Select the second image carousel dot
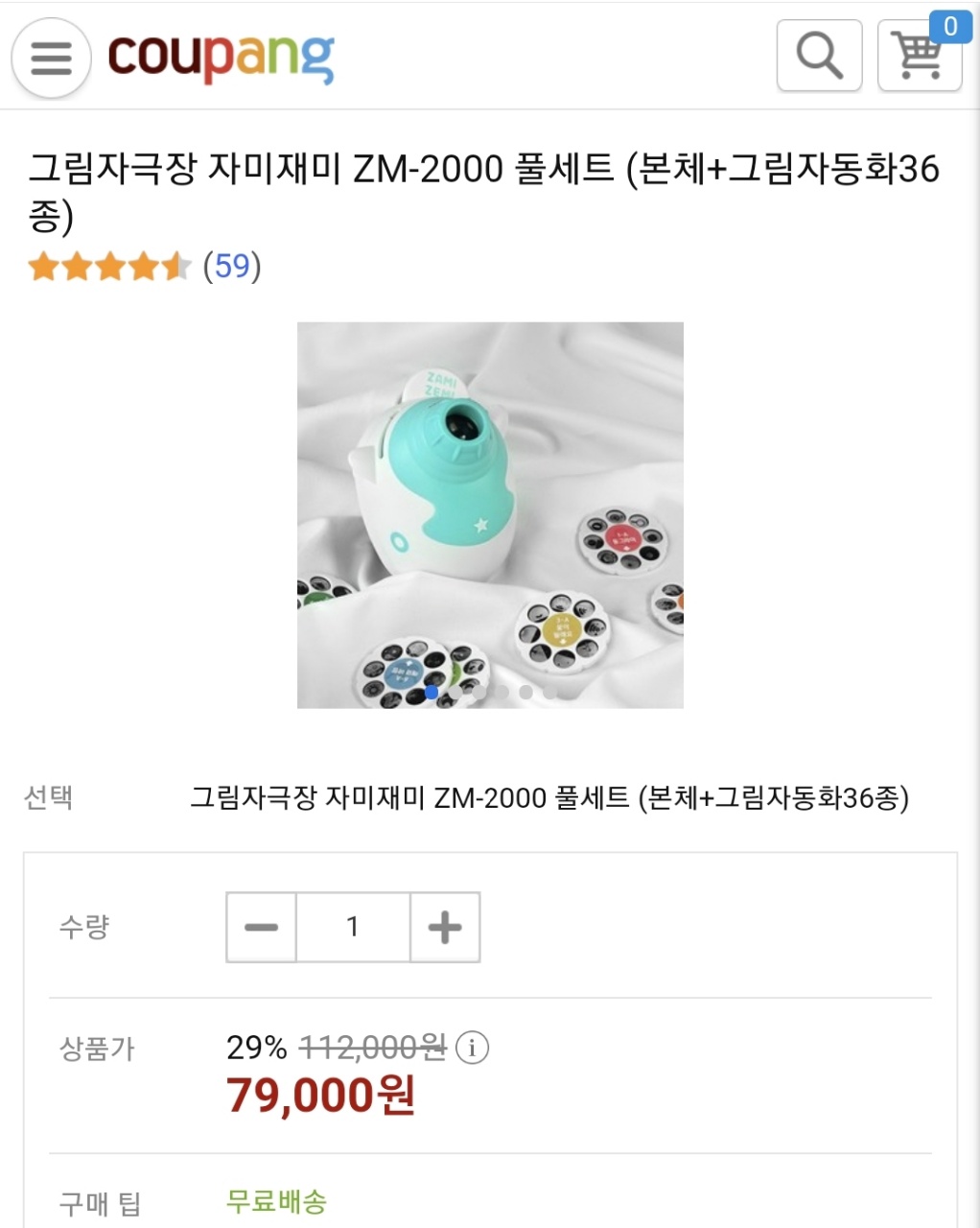980x1228 pixels. pyautogui.click(x=455, y=692)
